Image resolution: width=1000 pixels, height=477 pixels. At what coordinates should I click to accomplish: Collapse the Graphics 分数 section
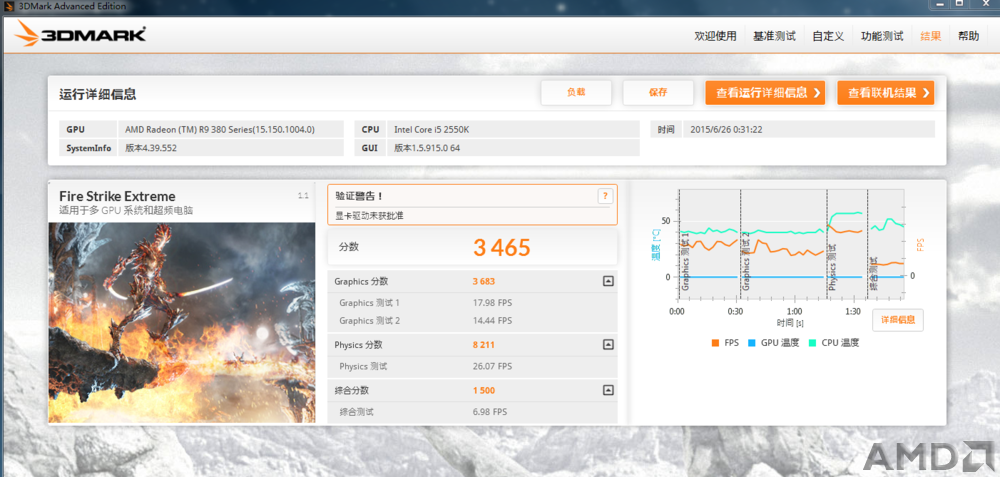click(x=608, y=281)
